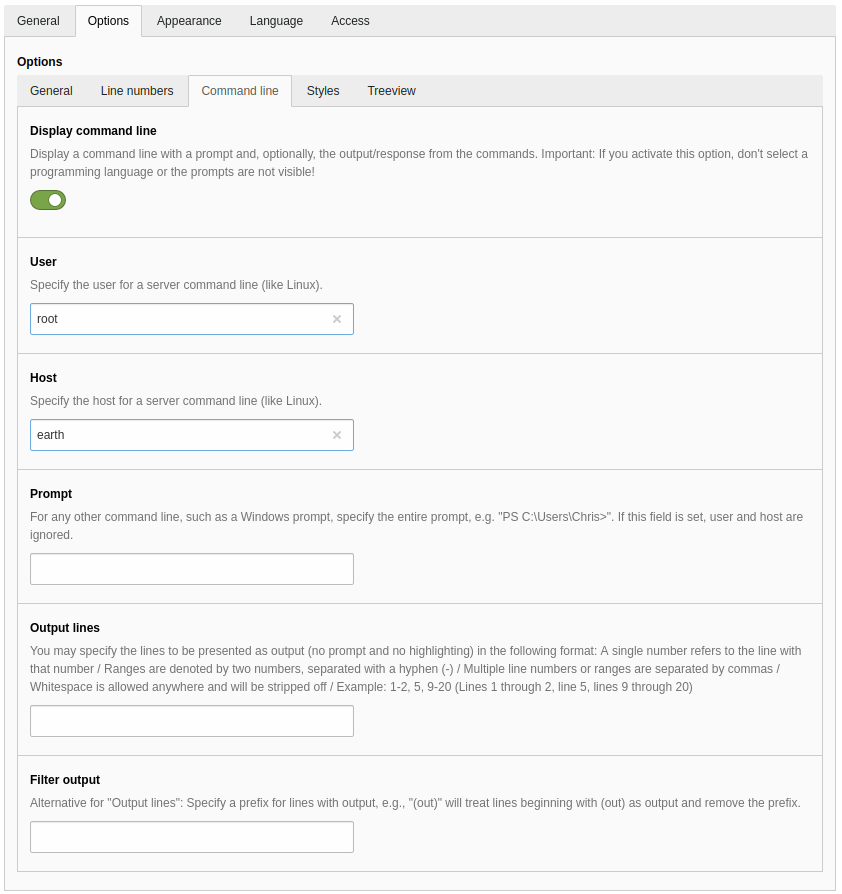842x894 pixels.
Task: Click the empty Prompt text field
Action: pos(192,569)
